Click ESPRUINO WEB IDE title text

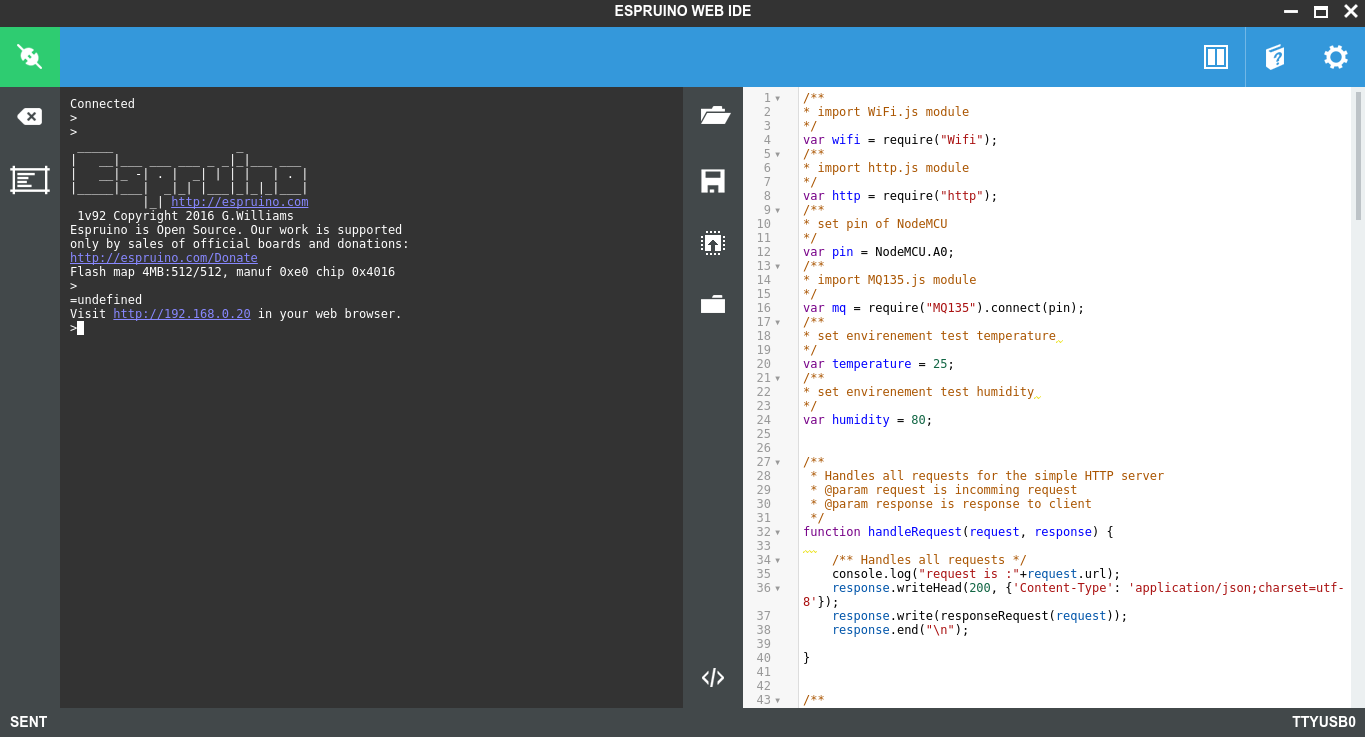click(x=682, y=12)
